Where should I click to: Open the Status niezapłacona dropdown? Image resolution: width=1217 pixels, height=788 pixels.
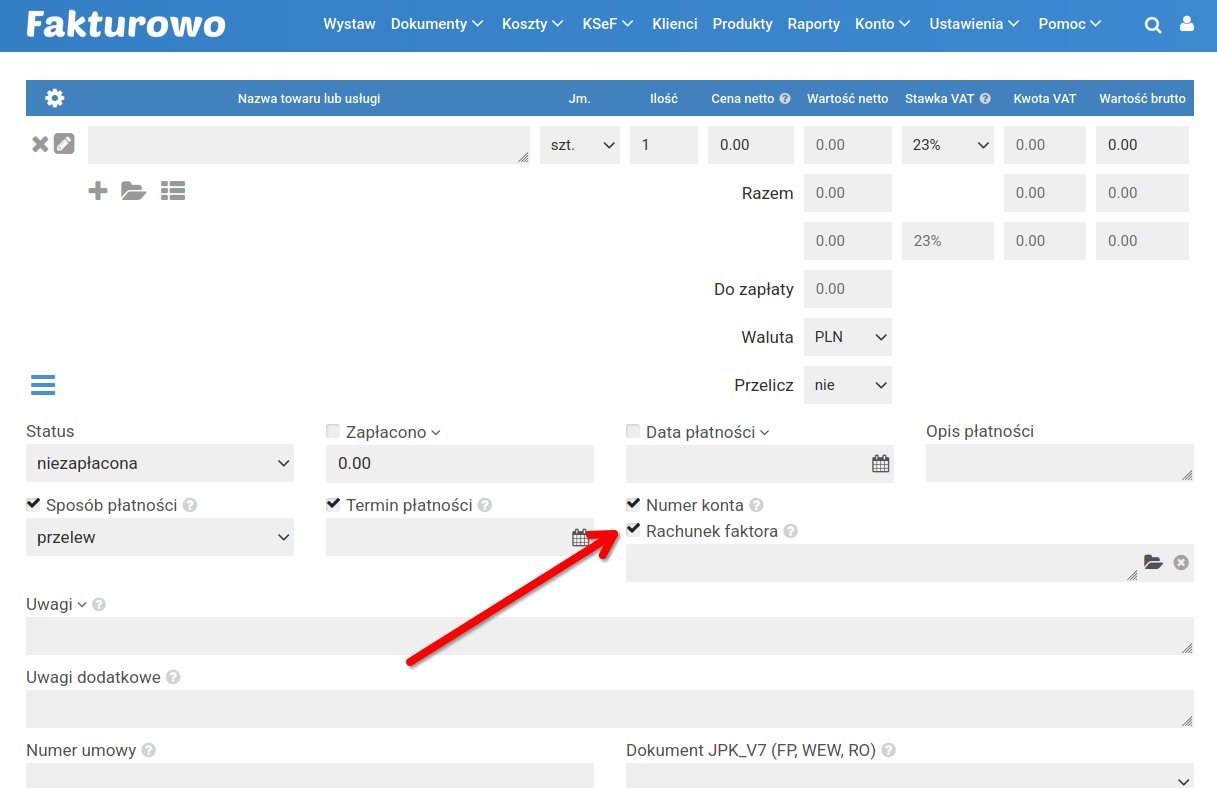(160, 463)
